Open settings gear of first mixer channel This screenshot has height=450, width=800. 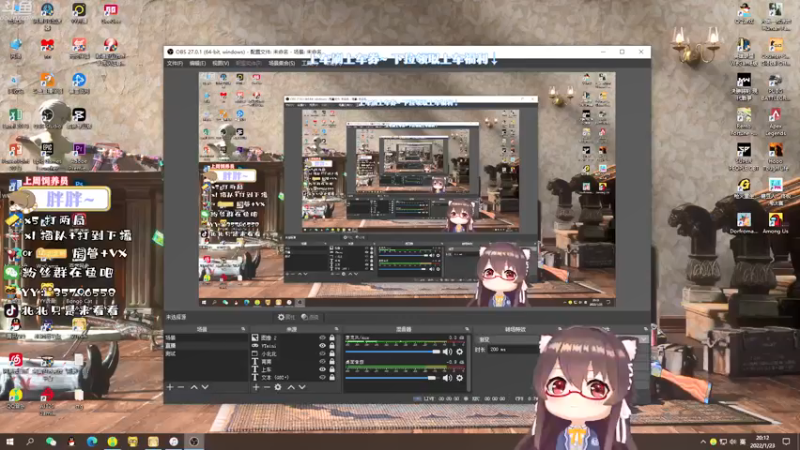click(460, 352)
